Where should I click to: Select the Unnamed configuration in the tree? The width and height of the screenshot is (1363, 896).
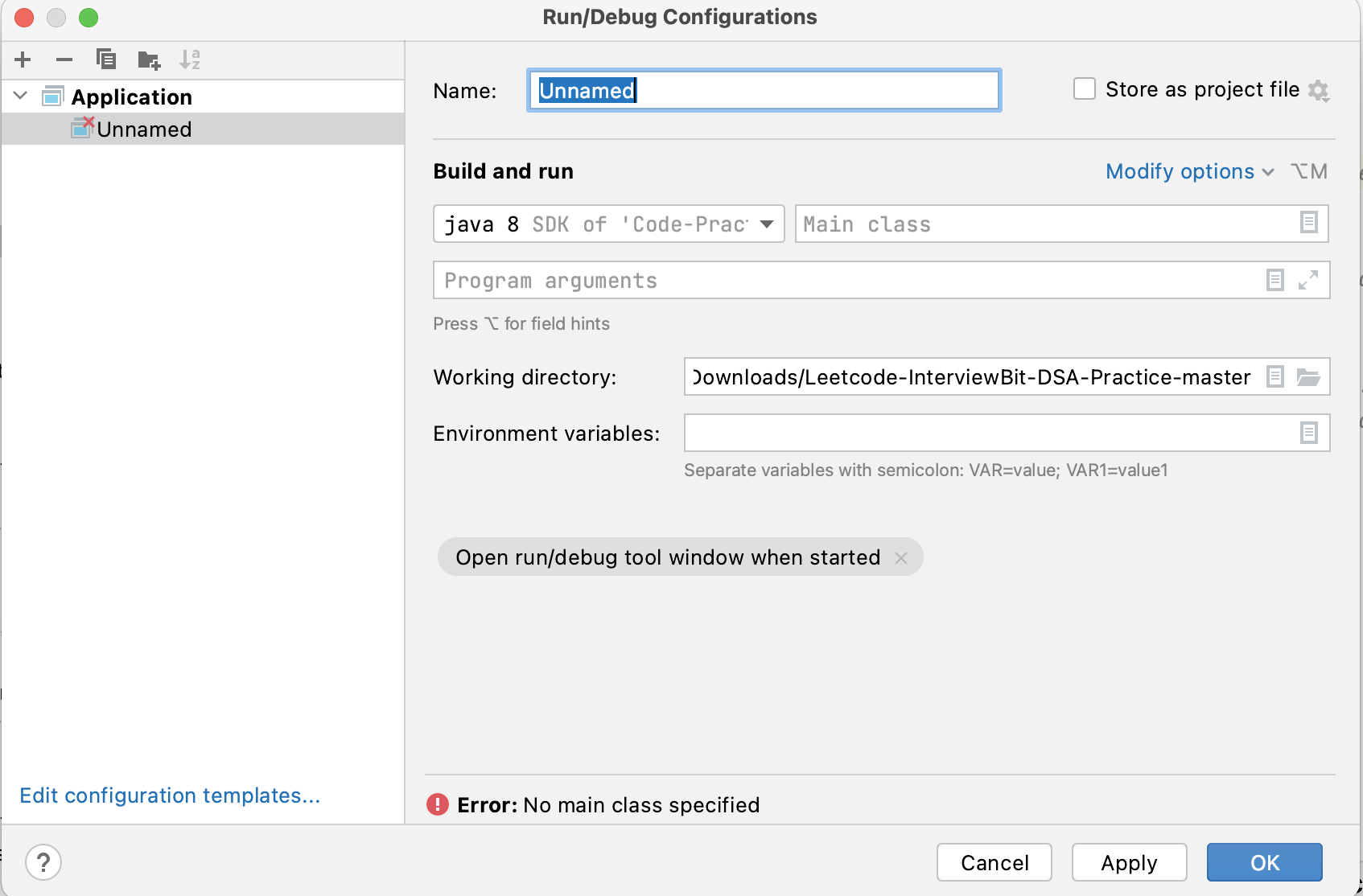(144, 129)
